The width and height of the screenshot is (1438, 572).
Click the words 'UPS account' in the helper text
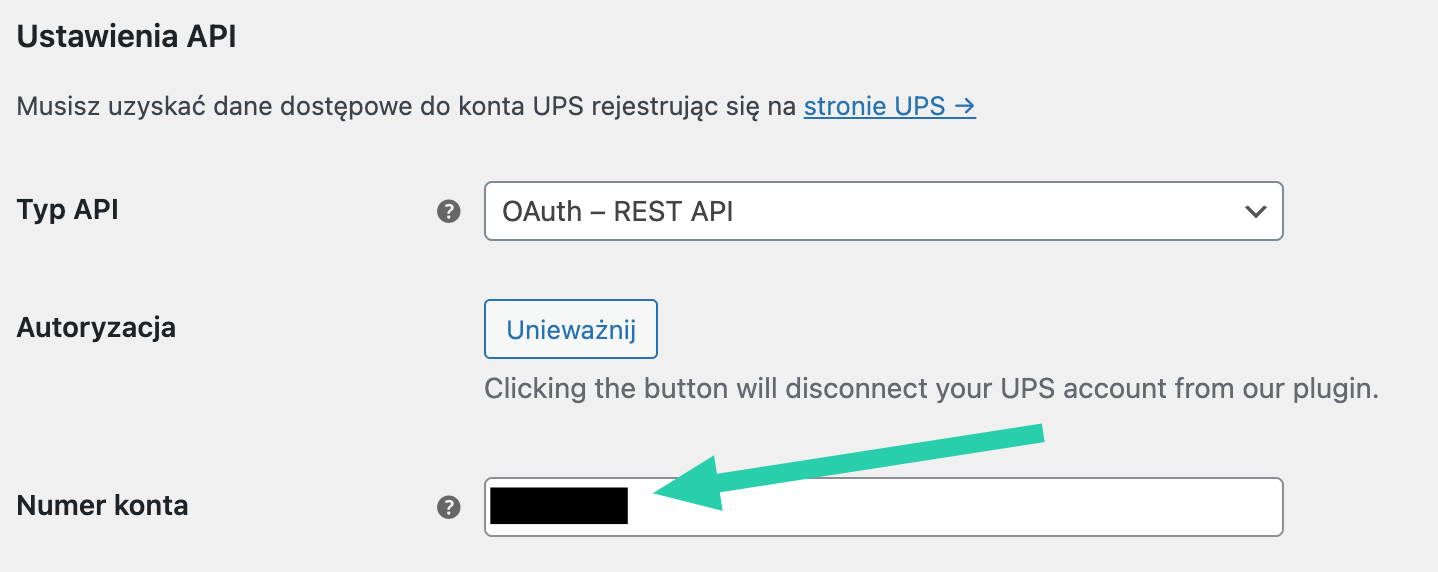(1108, 388)
